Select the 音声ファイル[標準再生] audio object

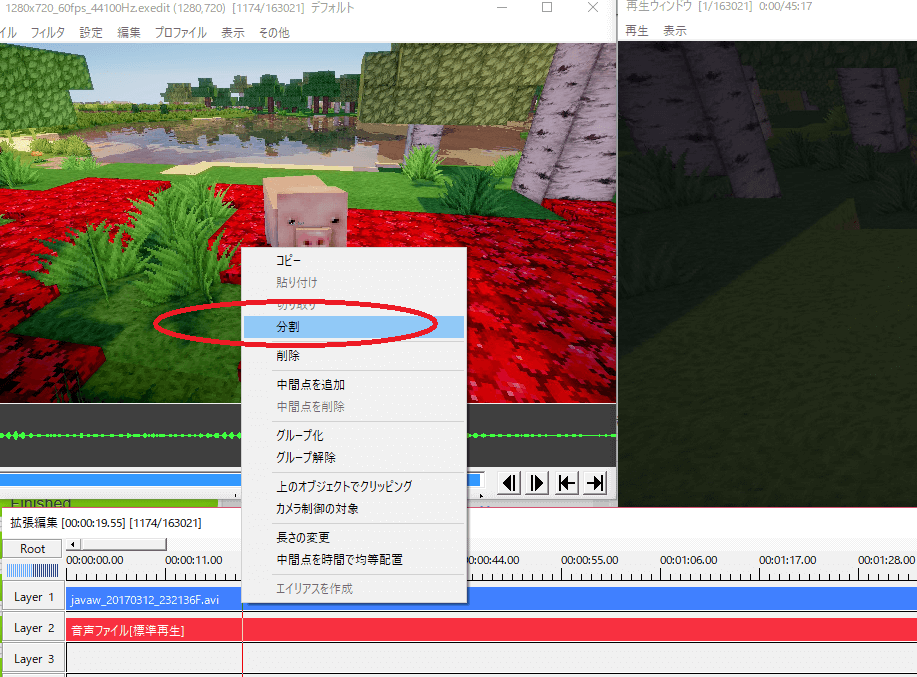491,630
